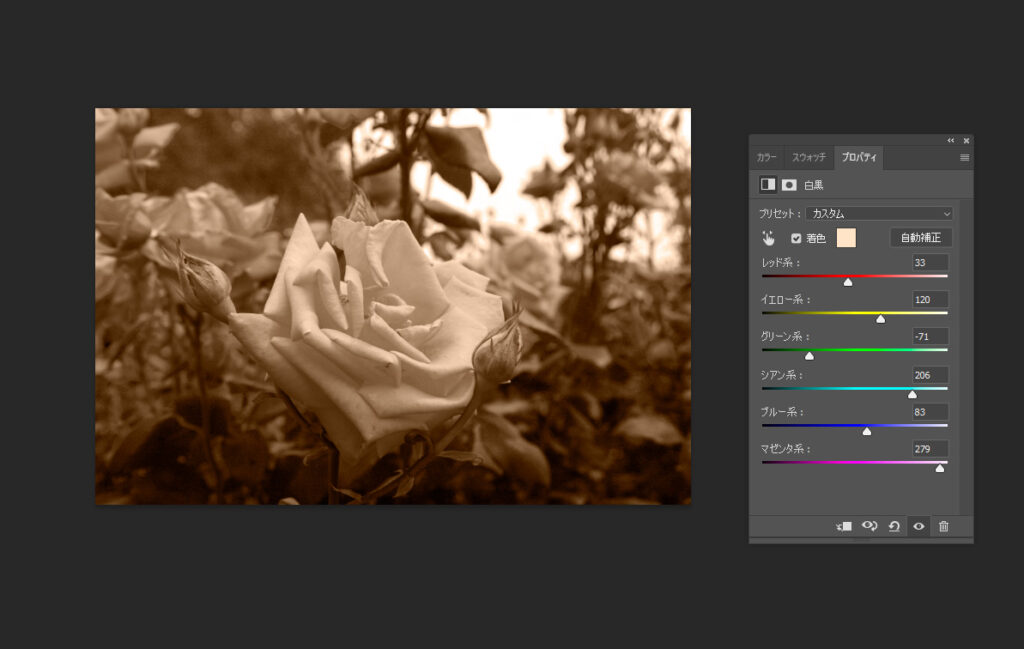Click the layer mask icon in Properties
The height and width of the screenshot is (649, 1024).
789,185
